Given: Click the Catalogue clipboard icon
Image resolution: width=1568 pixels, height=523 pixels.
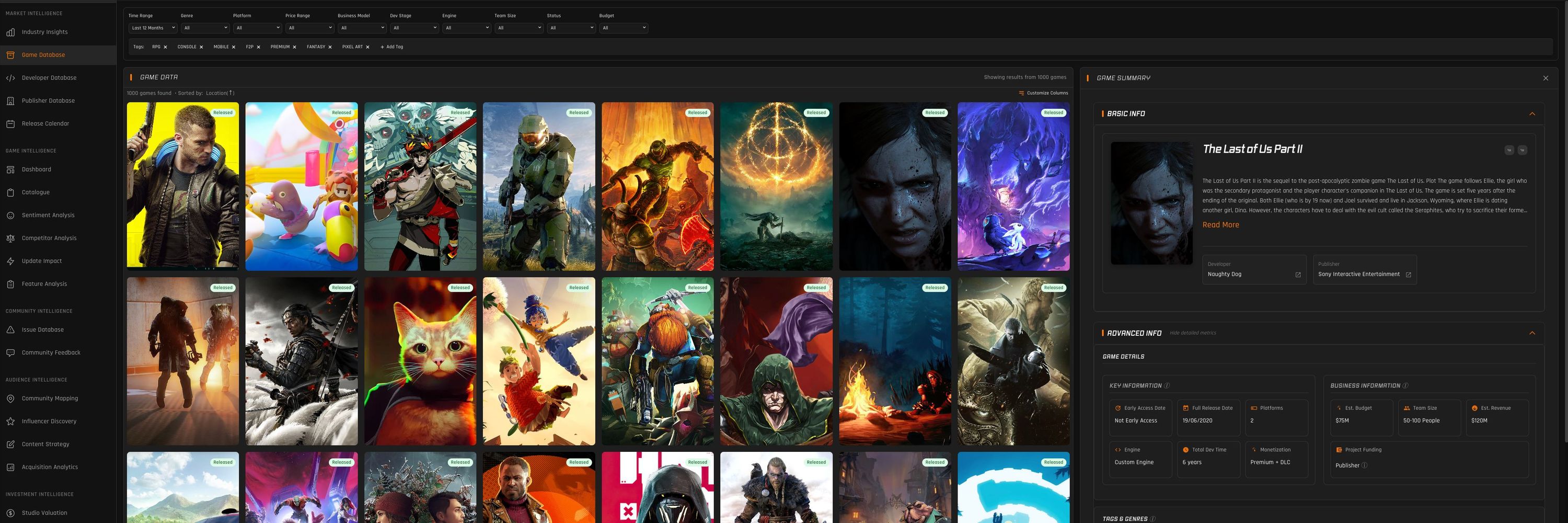Looking at the screenshot, I should click(x=10, y=192).
